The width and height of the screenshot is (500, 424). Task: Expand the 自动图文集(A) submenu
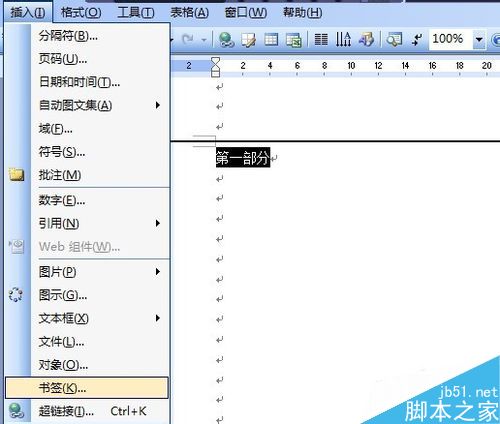tap(87, 105)
